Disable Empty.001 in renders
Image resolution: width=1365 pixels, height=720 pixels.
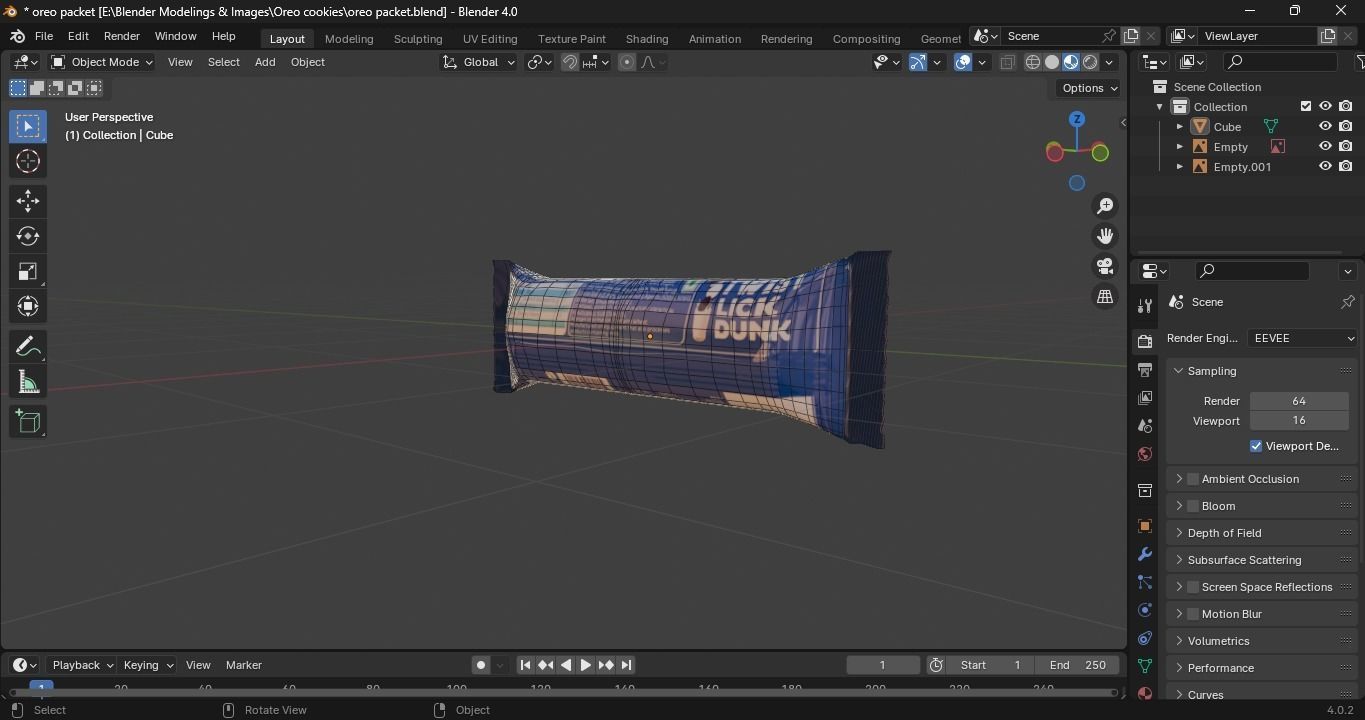1346,167
